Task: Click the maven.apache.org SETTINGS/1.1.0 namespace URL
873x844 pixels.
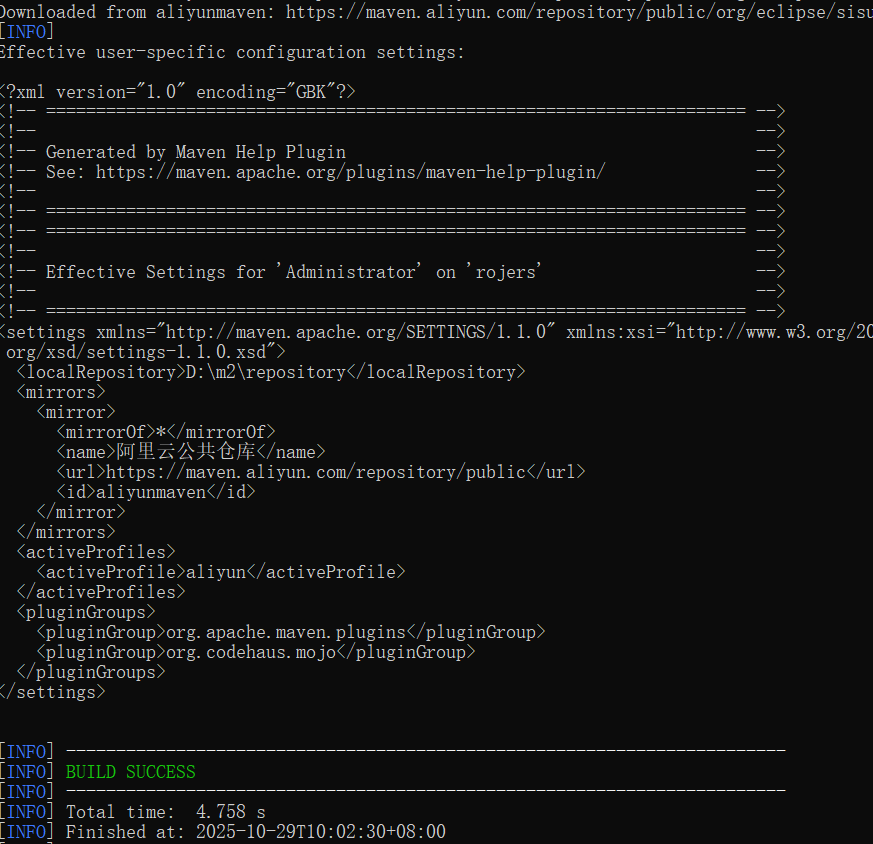Action: pos(349,332)
